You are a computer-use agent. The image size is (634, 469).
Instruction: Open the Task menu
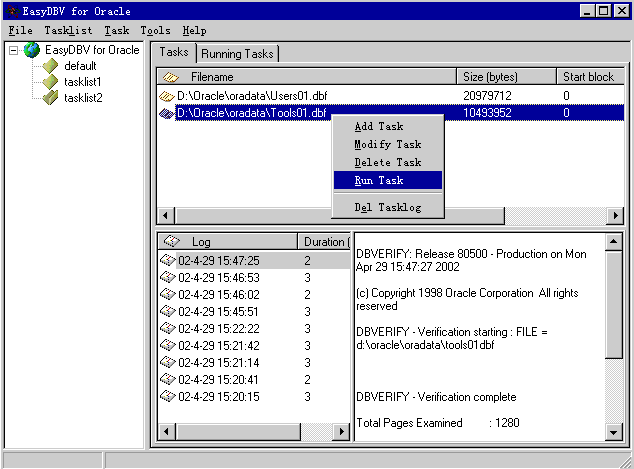click(117, 30)
